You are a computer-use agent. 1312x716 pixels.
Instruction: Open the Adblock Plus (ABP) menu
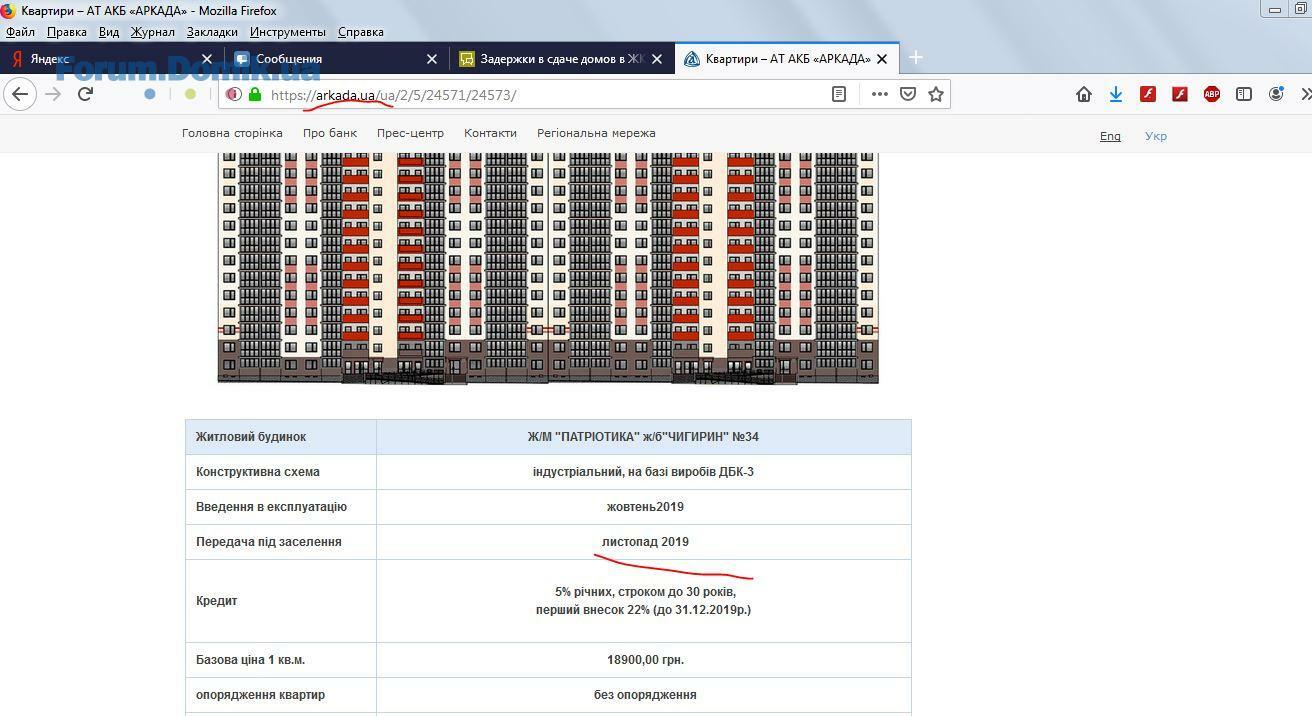1212,94
